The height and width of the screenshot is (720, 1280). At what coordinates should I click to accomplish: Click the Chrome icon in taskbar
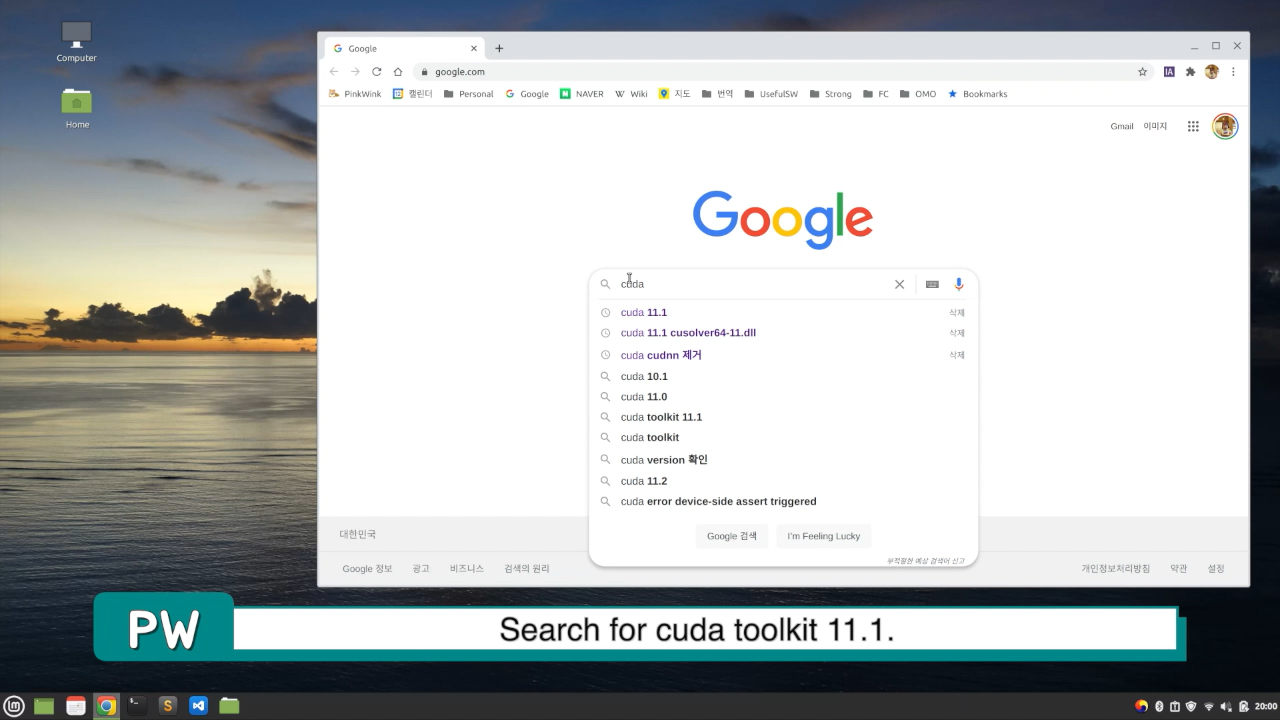pyautogui.click(x=106, y=706)
